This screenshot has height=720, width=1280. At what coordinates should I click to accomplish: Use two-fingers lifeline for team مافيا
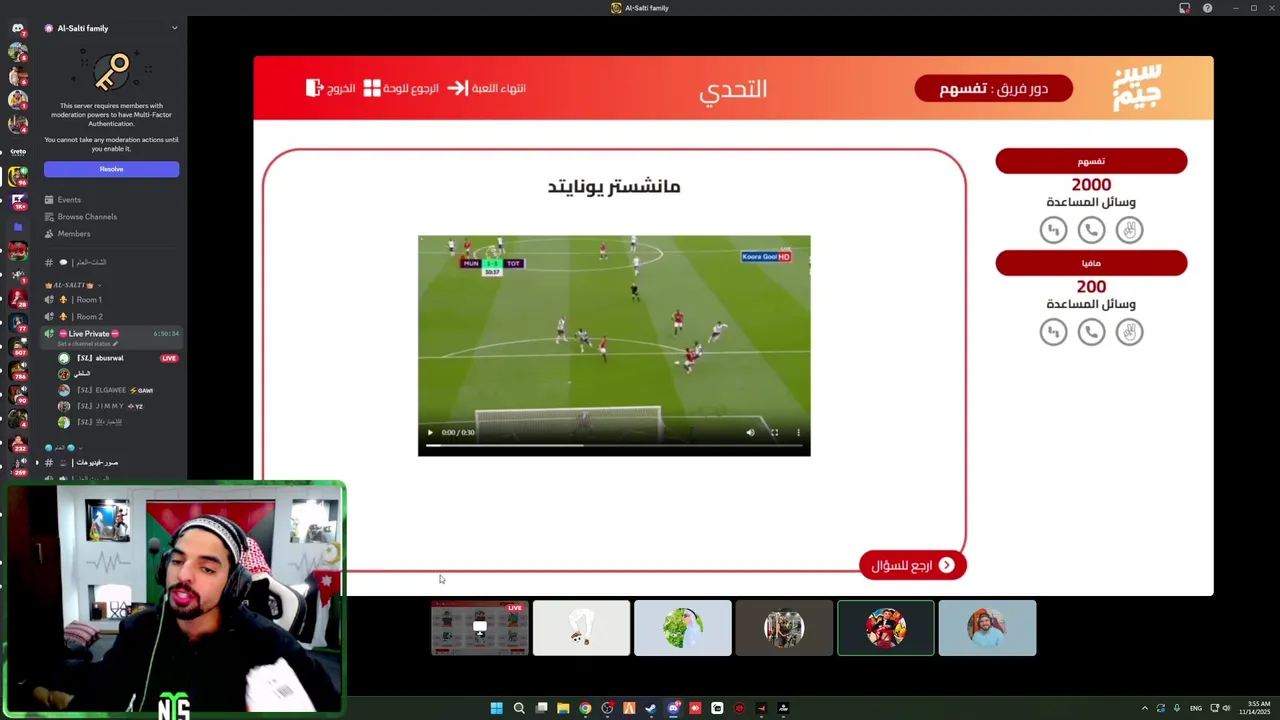click(1129, 332)
